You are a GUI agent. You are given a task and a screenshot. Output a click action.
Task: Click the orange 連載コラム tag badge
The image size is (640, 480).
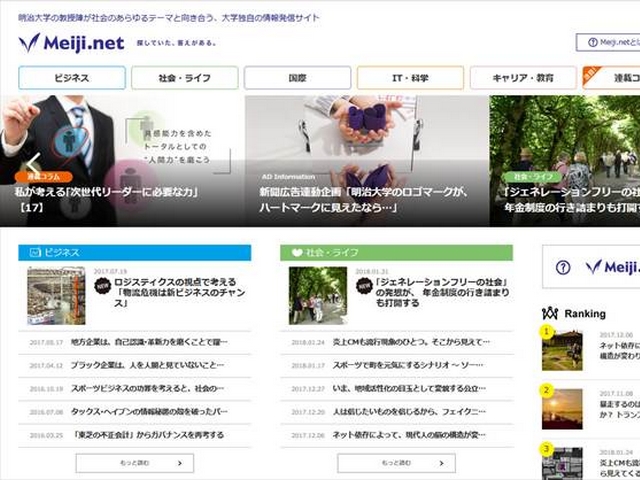point(44,177)
